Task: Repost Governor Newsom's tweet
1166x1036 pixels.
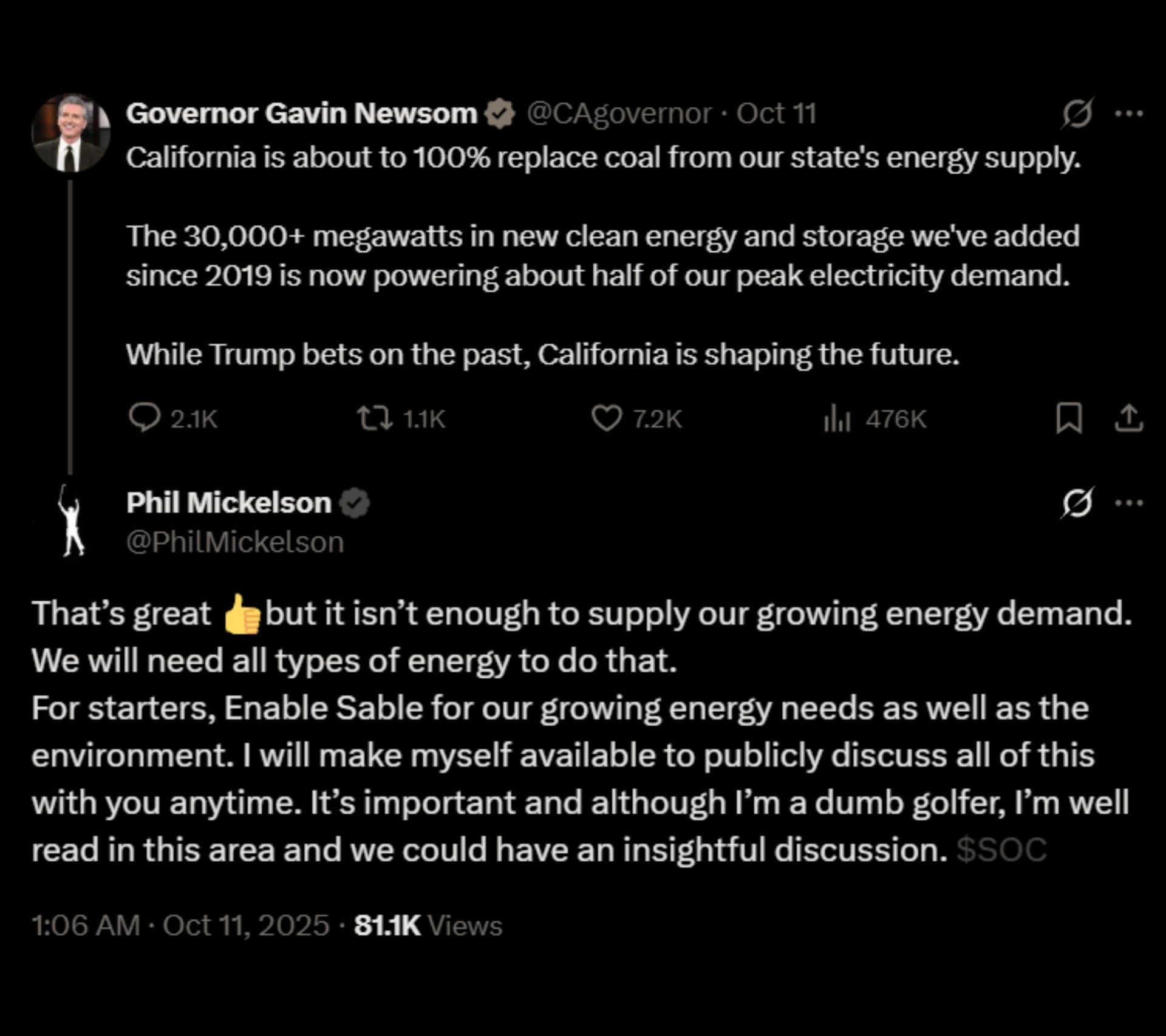Action: click(374, 418)
